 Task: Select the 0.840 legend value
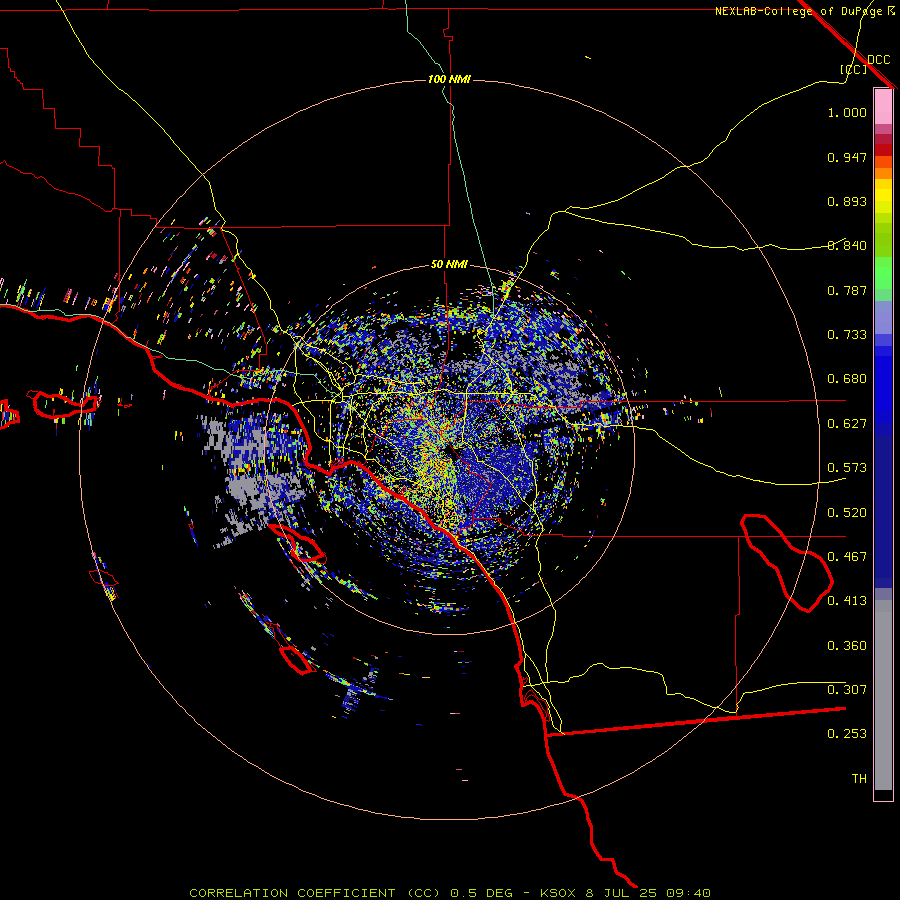(847, 246)
